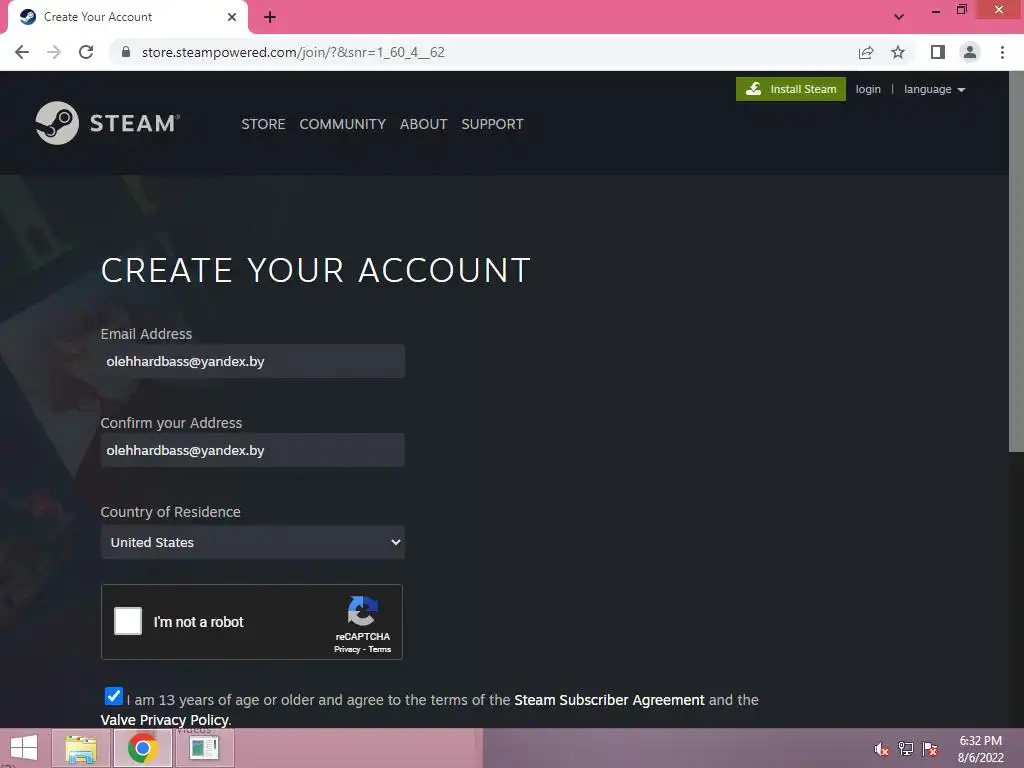Bookmark this page with the star icon

[x=898, y=52]
